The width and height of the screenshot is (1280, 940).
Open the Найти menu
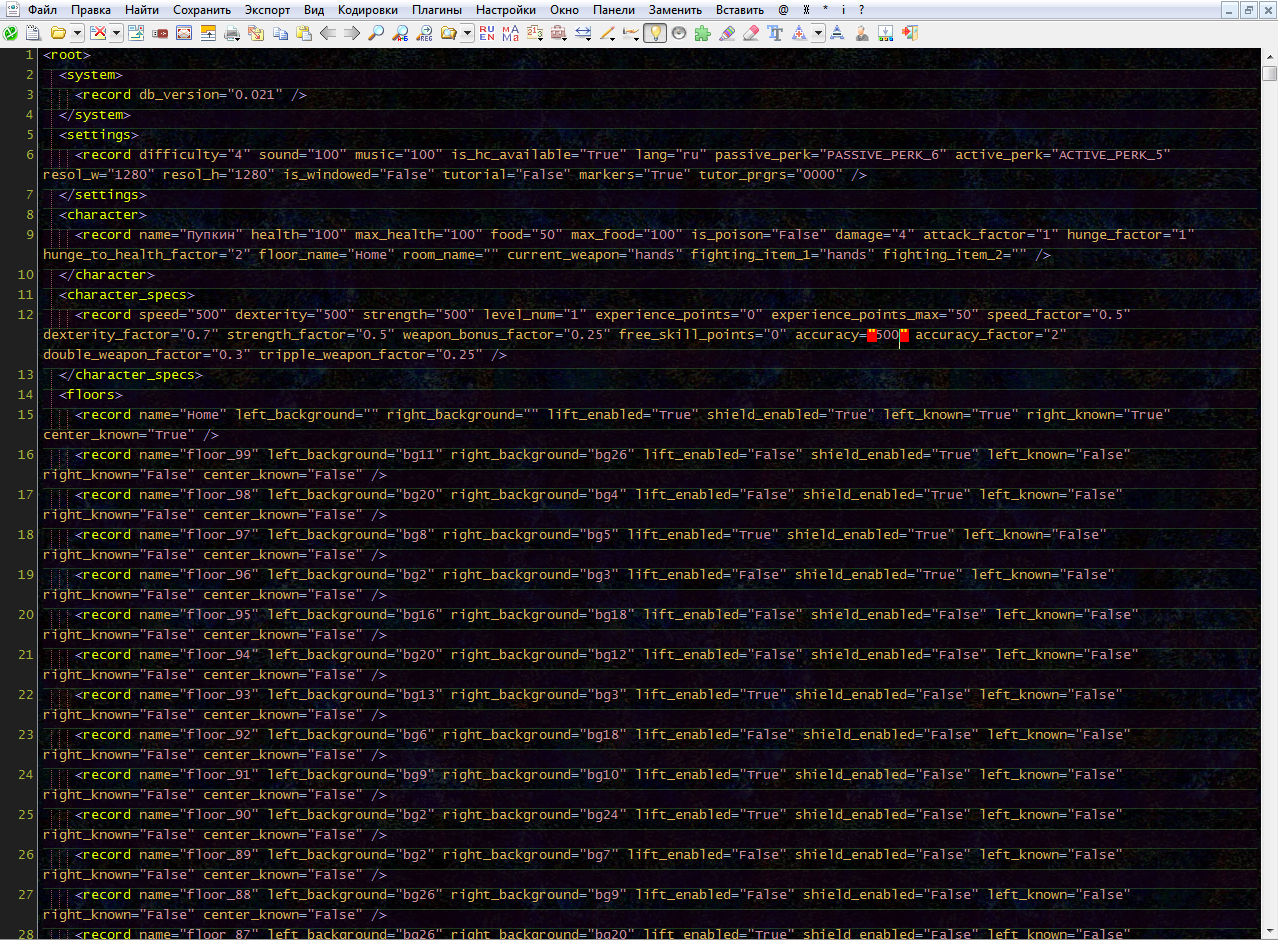click(x=142, y=10)
